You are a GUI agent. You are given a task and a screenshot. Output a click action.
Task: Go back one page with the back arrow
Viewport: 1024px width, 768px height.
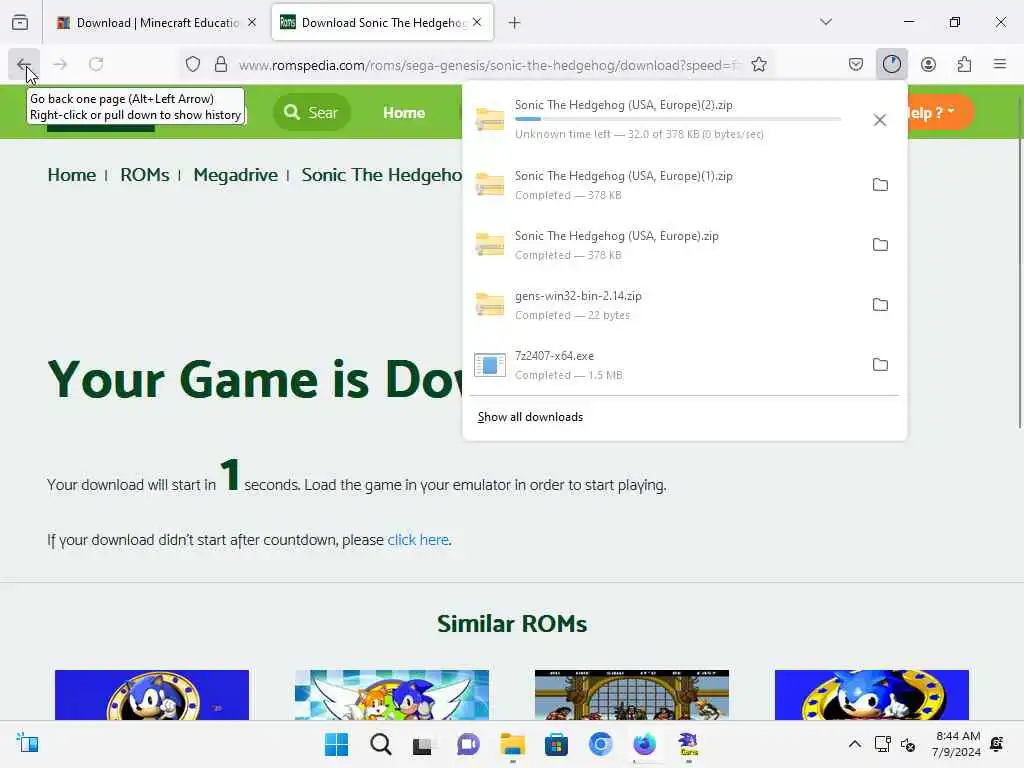pos(24,64)
